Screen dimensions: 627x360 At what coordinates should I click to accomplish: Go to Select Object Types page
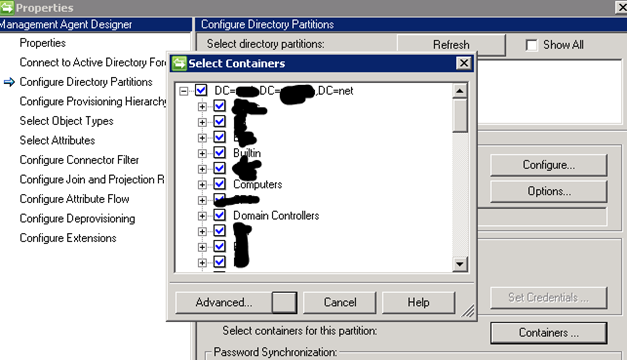pos(66,121)
